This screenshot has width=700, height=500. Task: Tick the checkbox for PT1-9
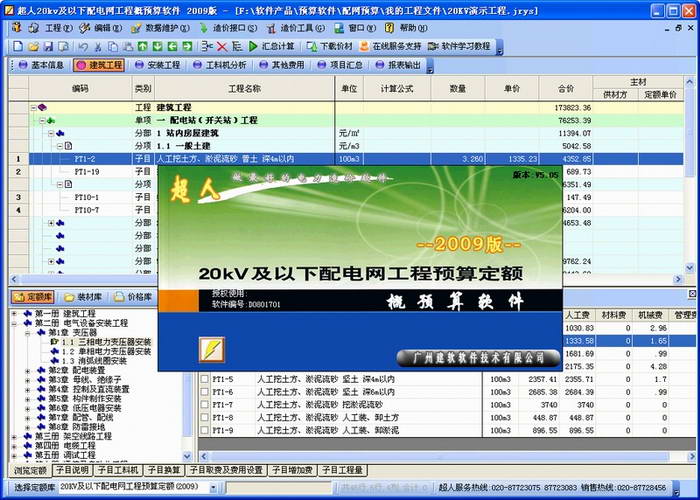(204, 431)
